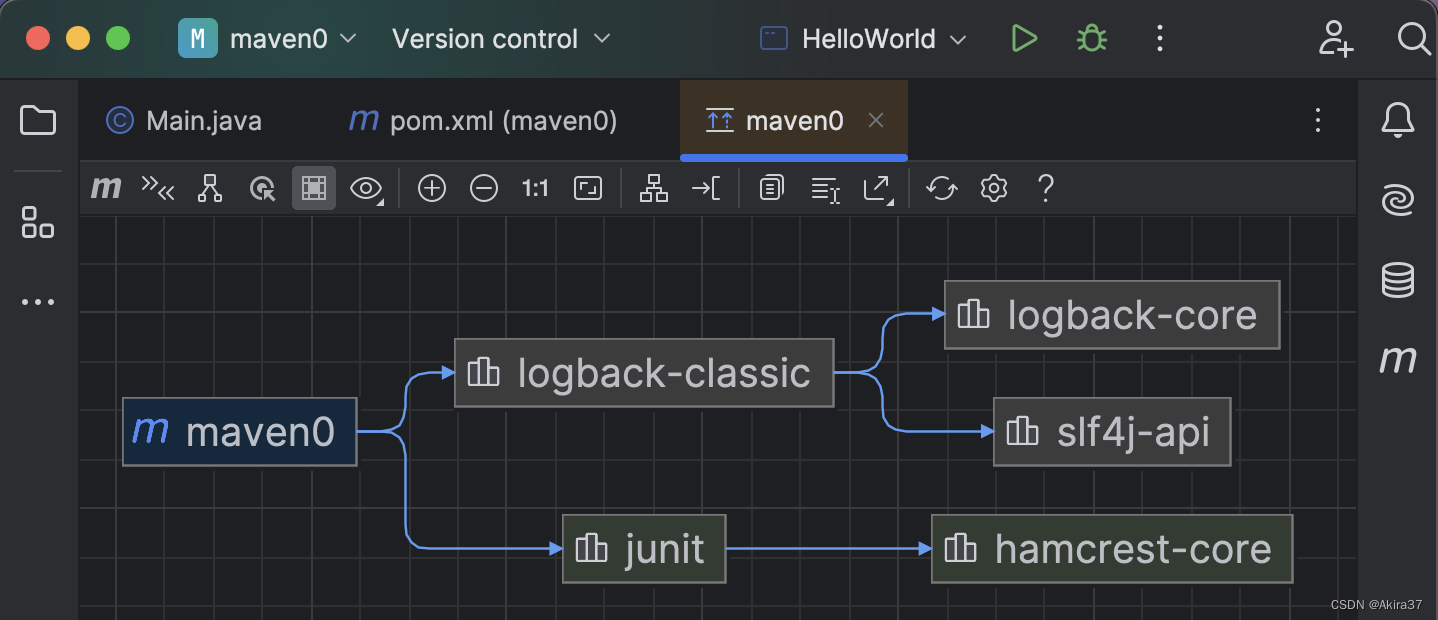Apply current layout icon
Image resolution: width=1438 pixels, height=620 pixels.
click(x=654, y=188)
